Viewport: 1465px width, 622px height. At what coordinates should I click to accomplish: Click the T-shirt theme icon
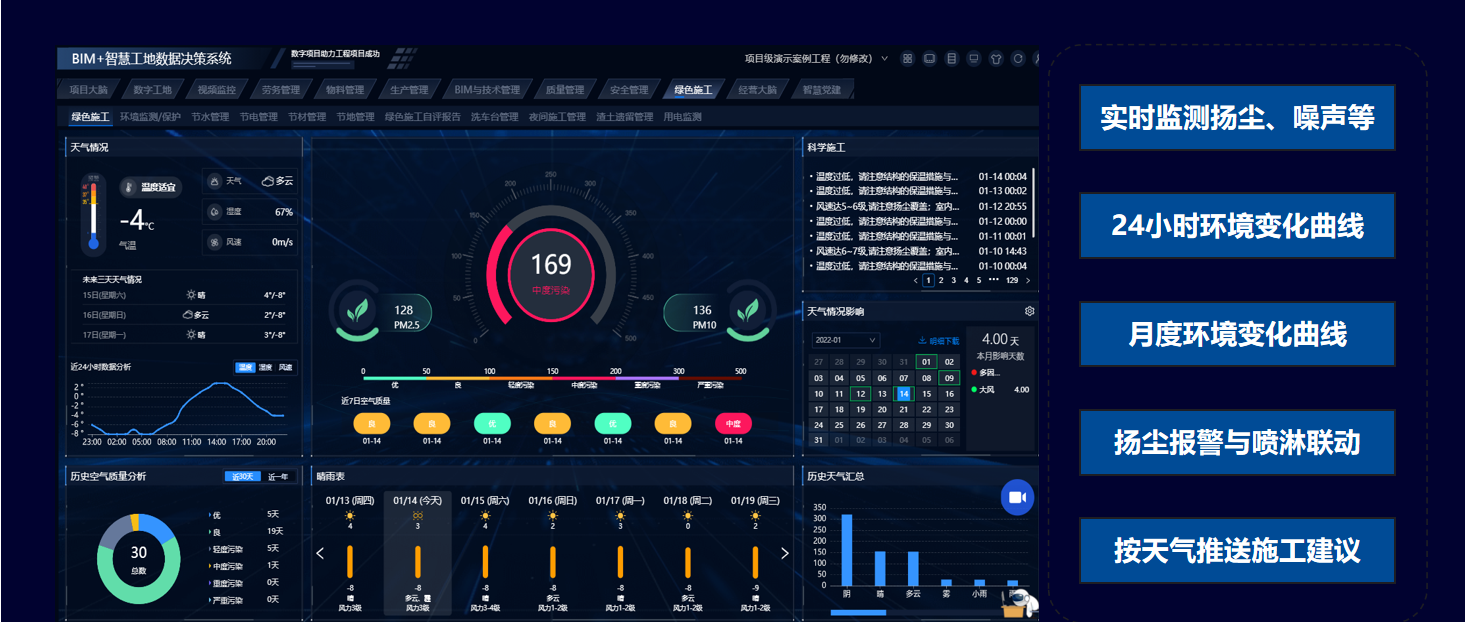[995, 59]
